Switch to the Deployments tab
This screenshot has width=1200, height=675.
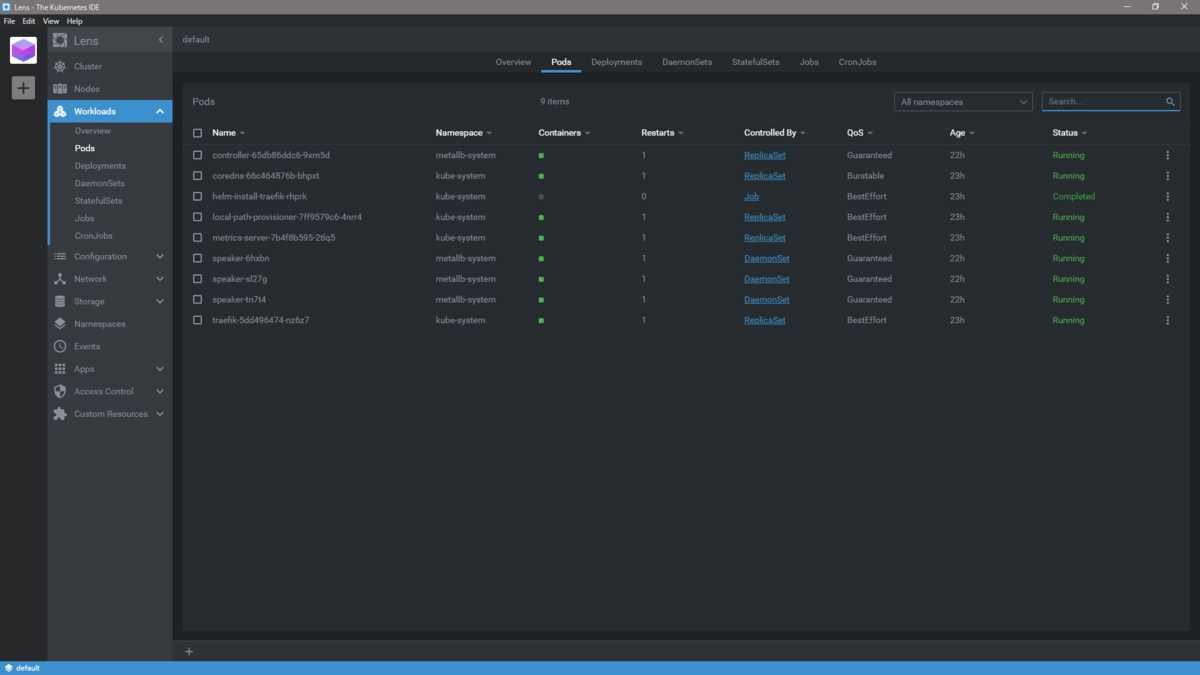coord(616,62)
